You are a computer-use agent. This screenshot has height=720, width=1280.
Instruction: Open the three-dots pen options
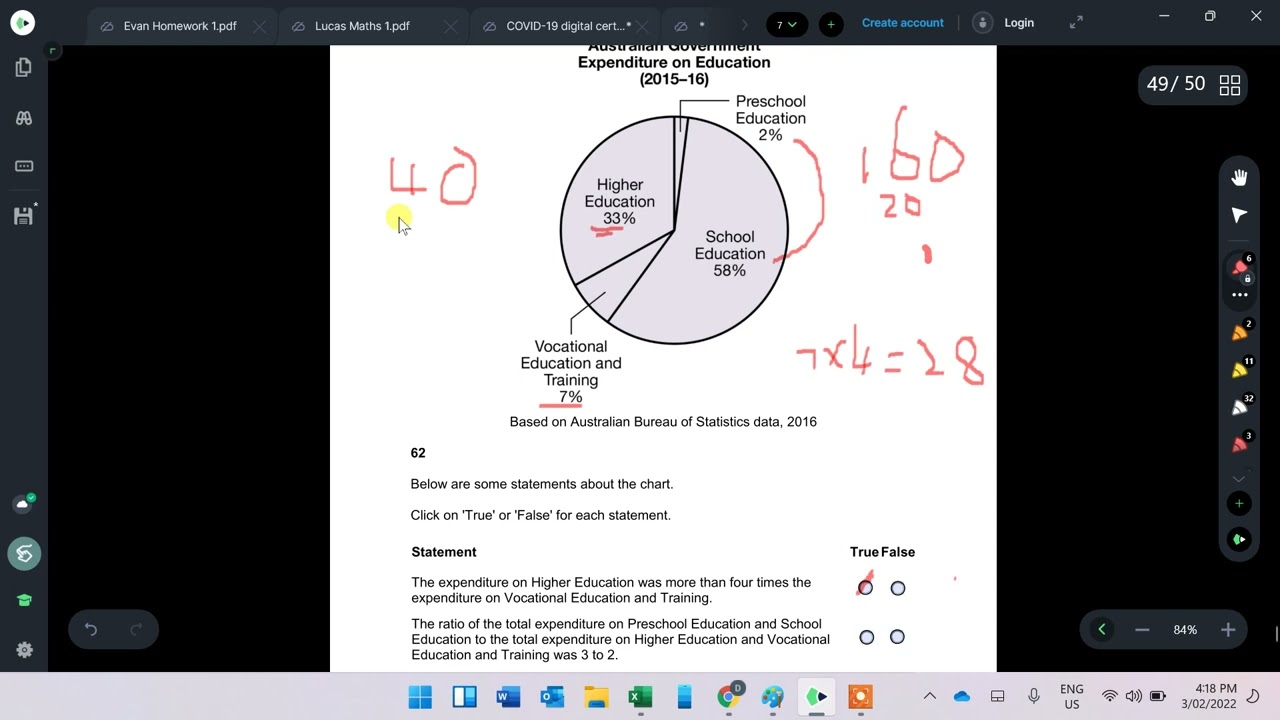point(1239,294)
